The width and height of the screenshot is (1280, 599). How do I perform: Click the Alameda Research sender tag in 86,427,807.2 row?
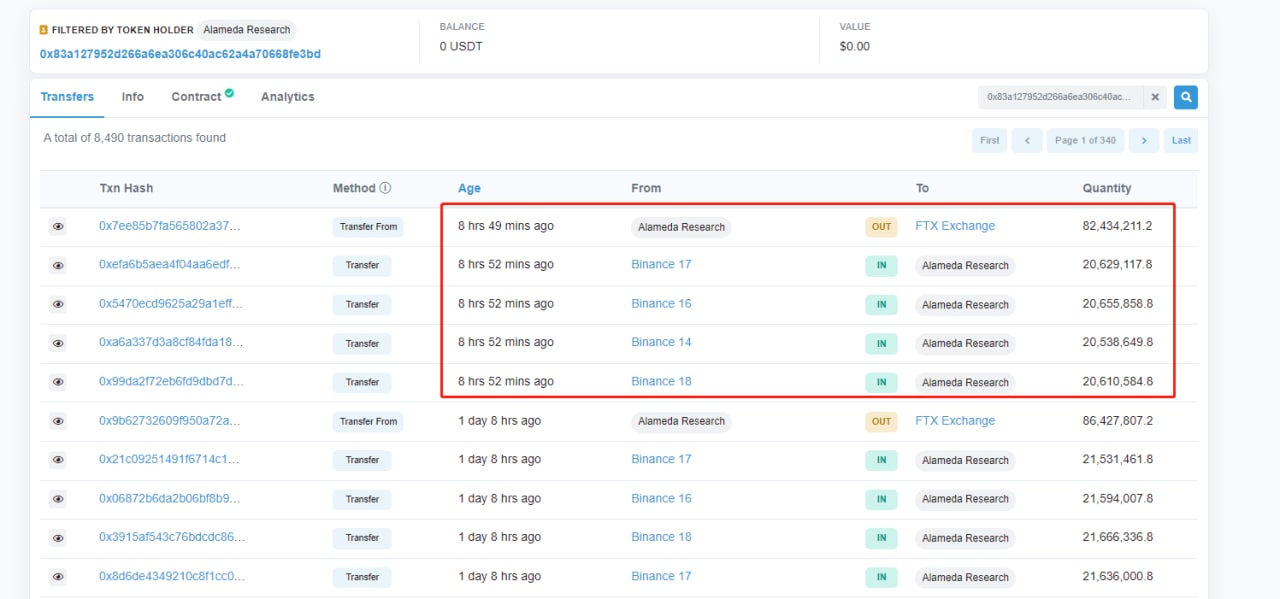(681, 422)
